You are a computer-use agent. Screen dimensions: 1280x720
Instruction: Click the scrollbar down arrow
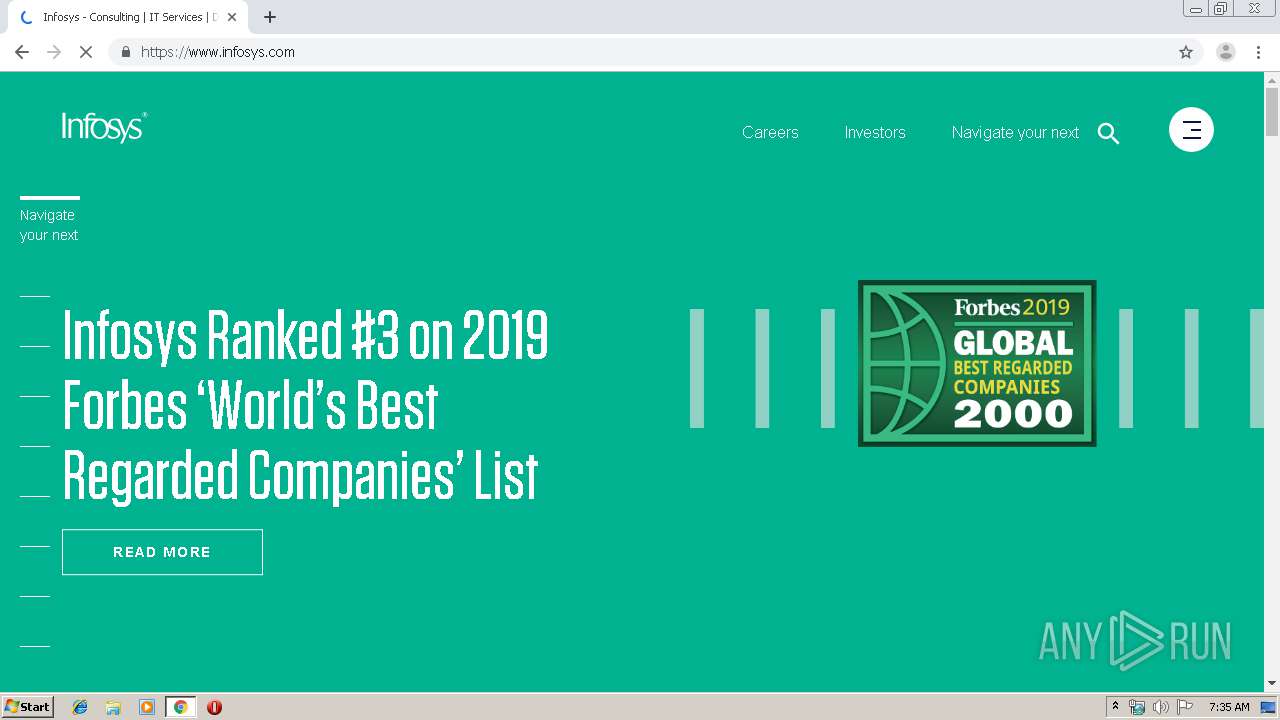[1272, 683]
